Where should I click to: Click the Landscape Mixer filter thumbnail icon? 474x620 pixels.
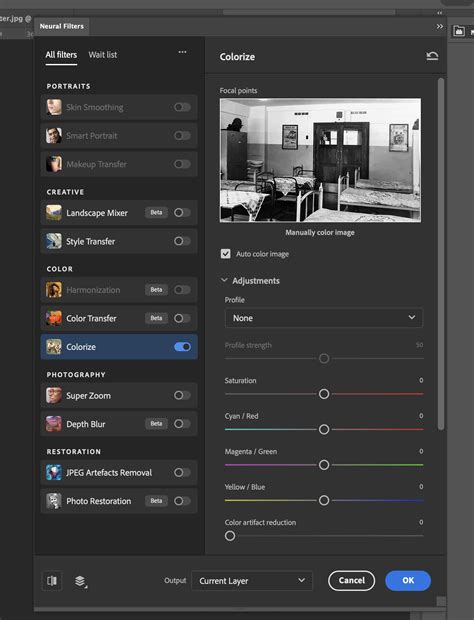click(54, 213)
